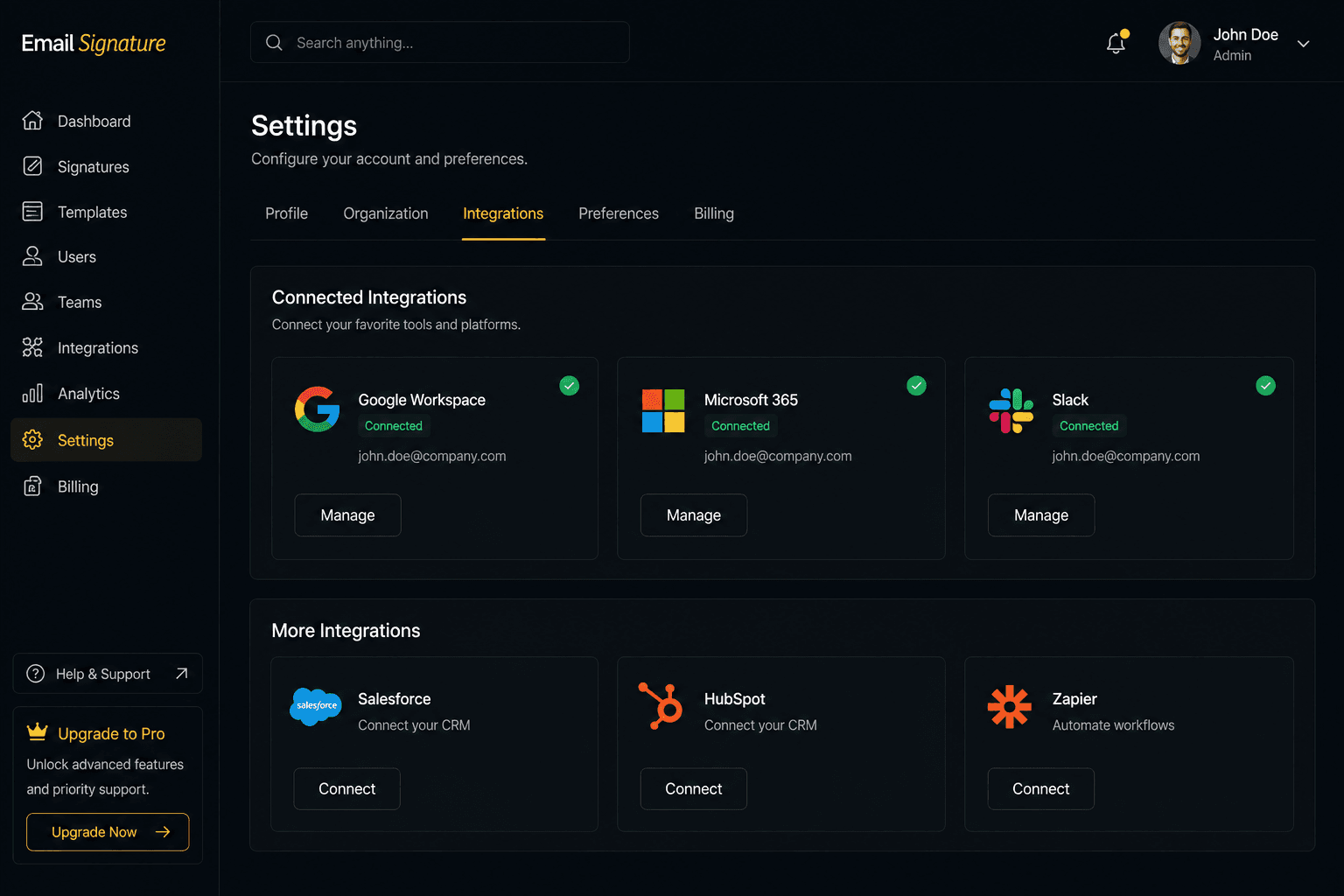Click Microsoft 365 Connected status label
The image size is (1344, 896).
tap(740, 426)
